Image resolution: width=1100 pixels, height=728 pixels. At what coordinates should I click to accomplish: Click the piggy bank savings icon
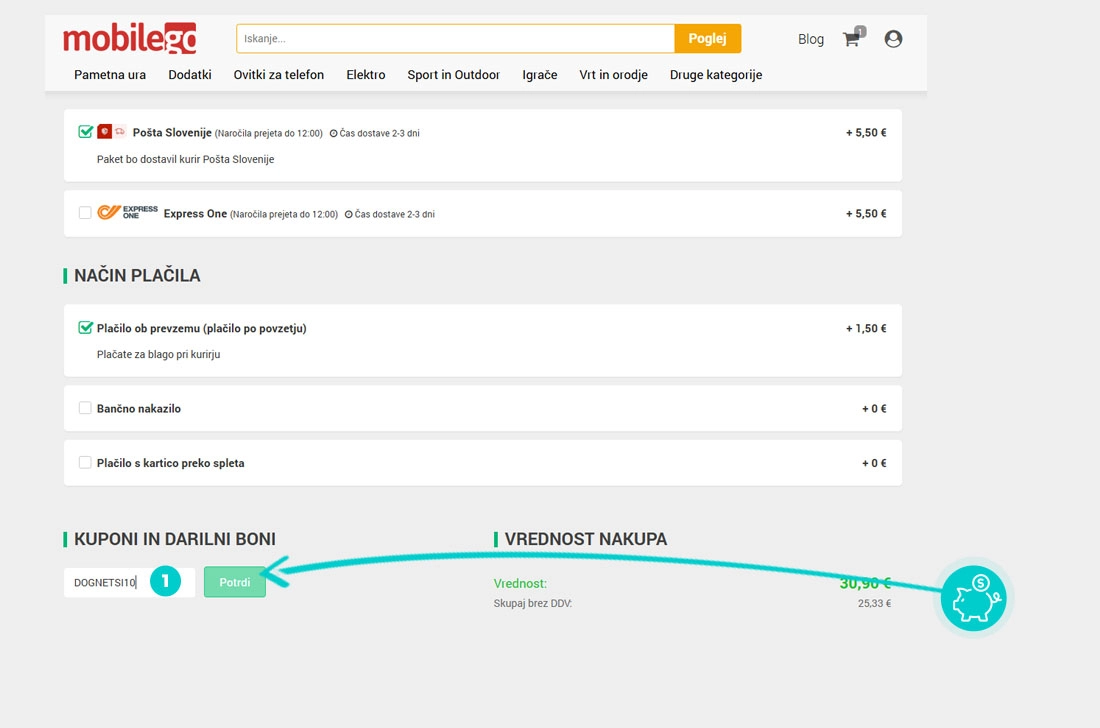973,598
